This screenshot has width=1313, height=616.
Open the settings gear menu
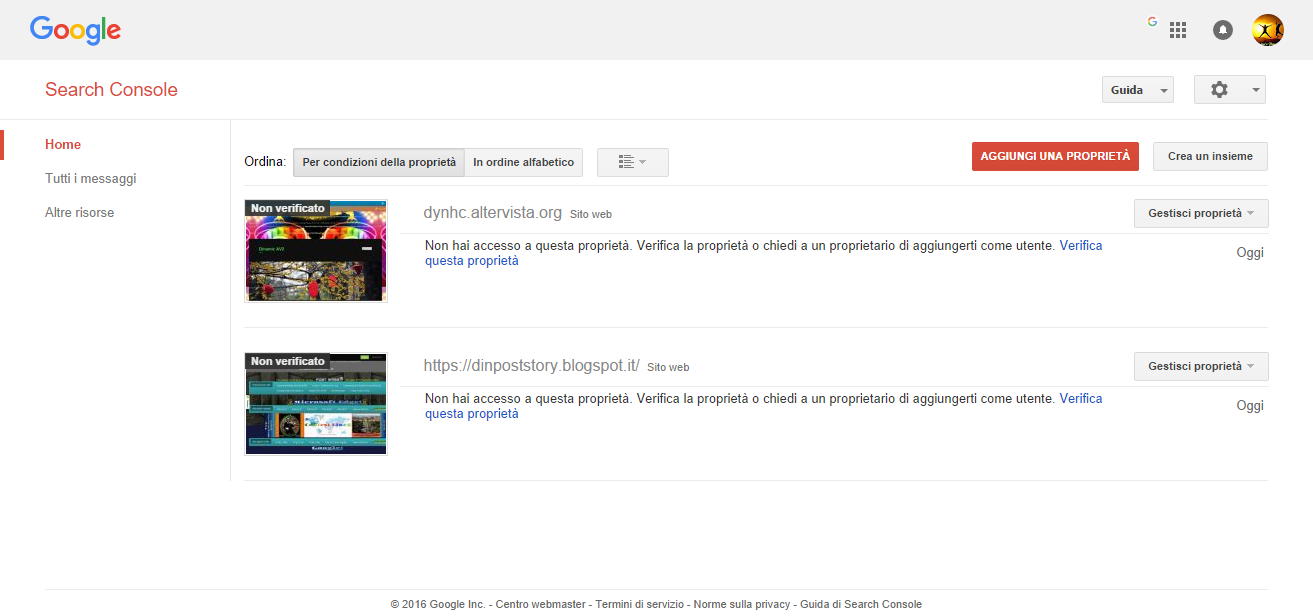click(x=1230, y=90)
